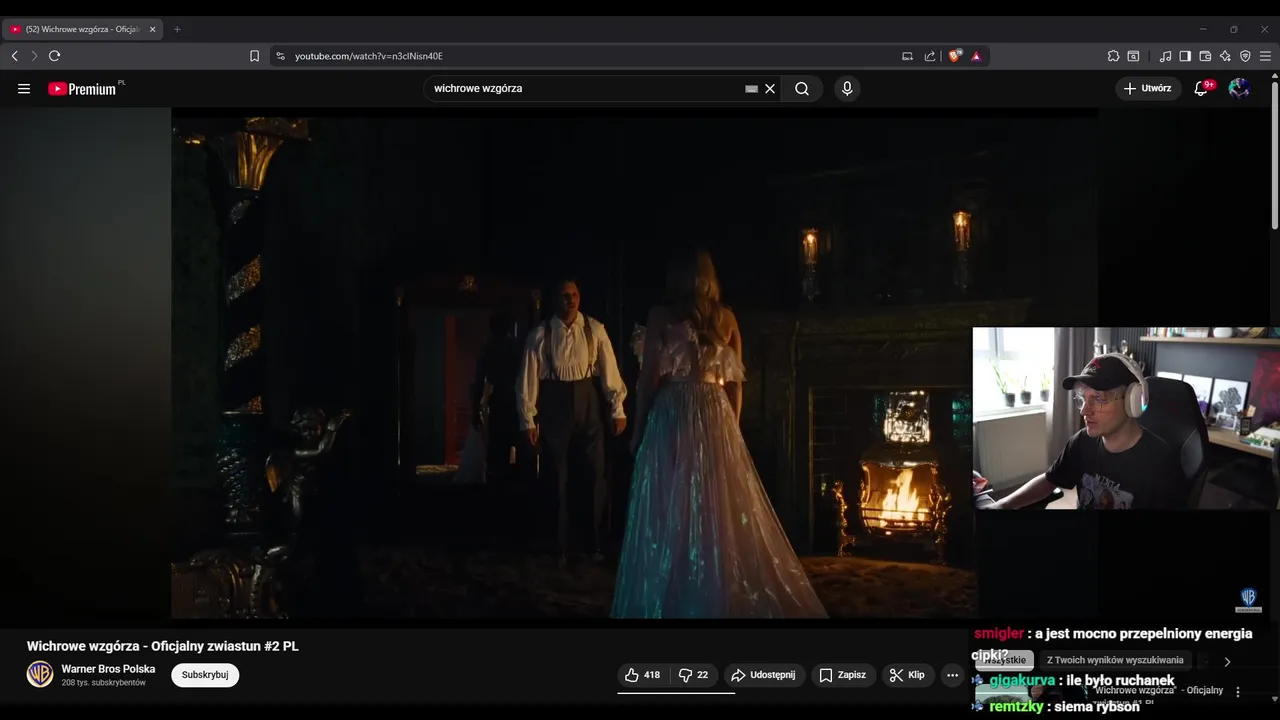Open the account avatar menu
The image size is (1280, 720).
click(1239, 88)
